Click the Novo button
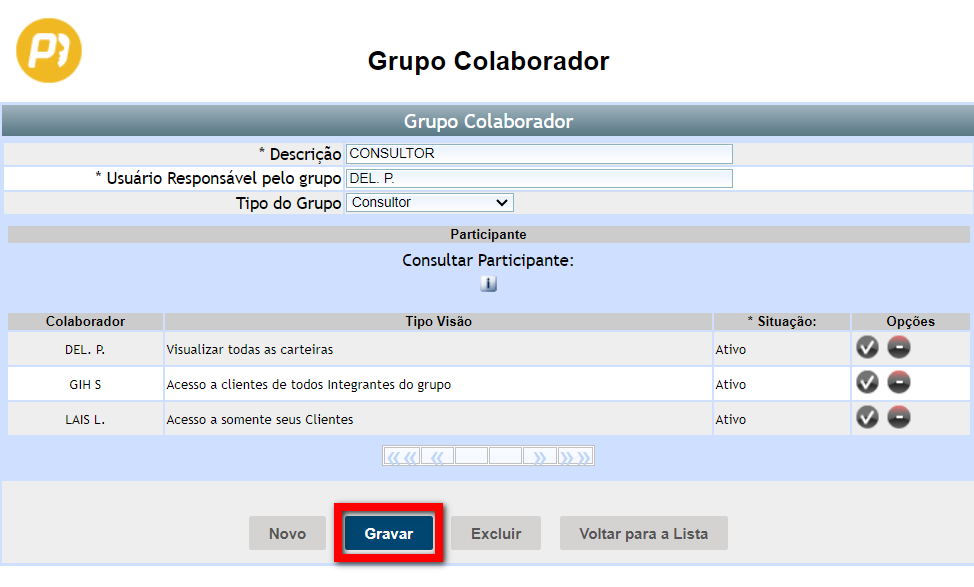974x587 pixels. [287, 533]
